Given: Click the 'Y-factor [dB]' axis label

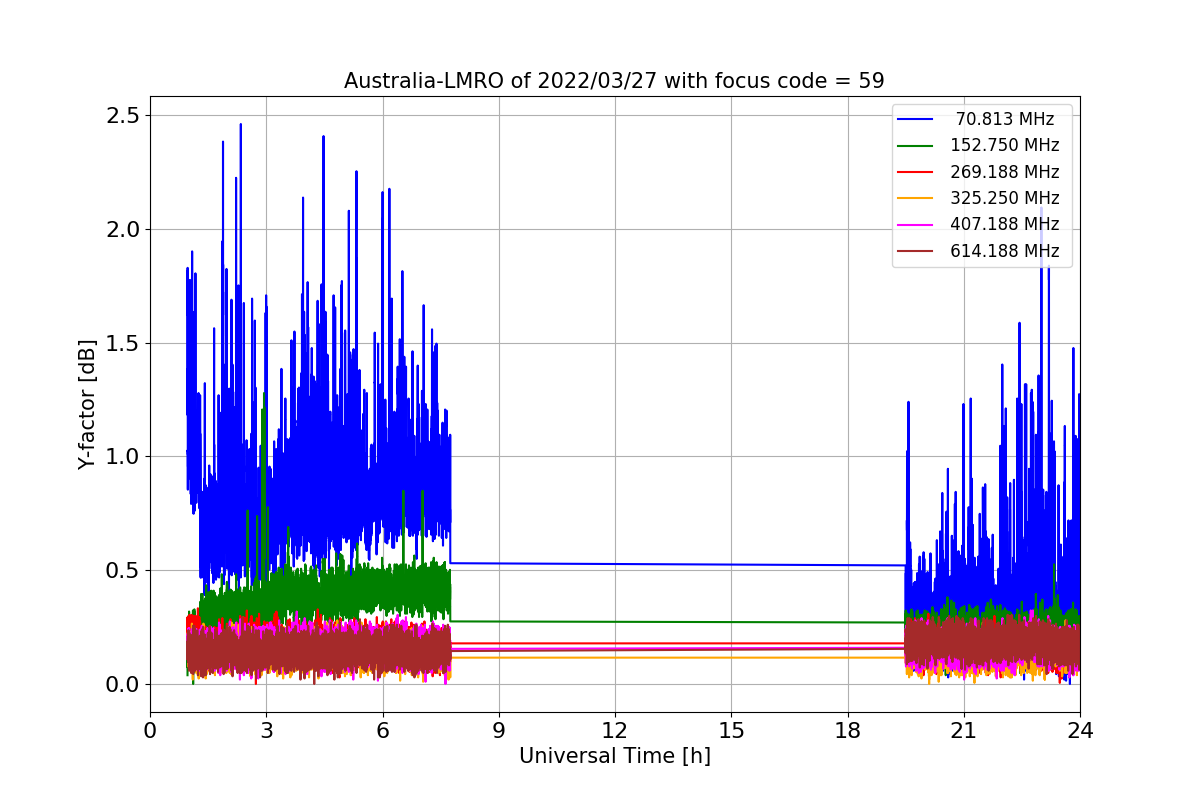Looking at the screenshot, I should (88, 405).
